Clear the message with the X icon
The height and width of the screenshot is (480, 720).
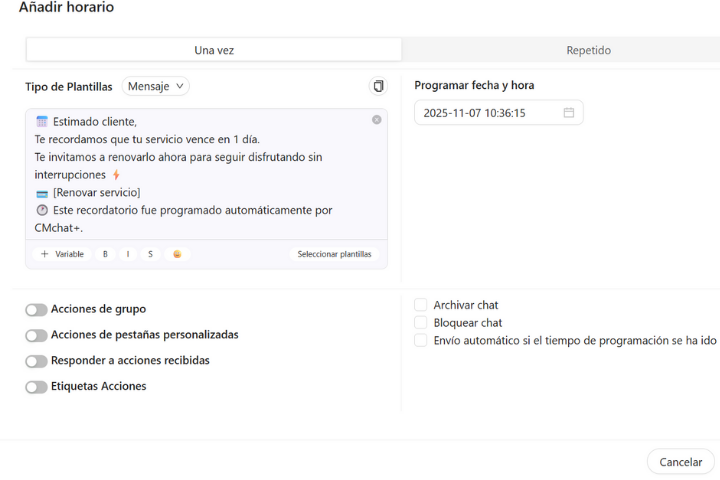[x=376, y=120]
